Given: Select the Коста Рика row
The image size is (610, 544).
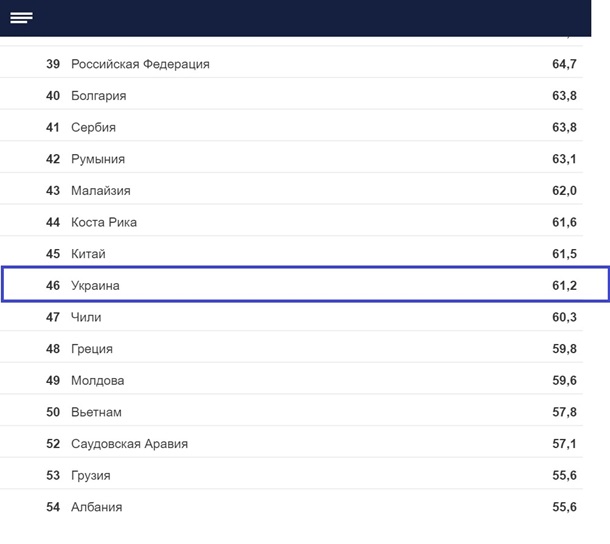Looking at the screenshot, I should 104,222.
